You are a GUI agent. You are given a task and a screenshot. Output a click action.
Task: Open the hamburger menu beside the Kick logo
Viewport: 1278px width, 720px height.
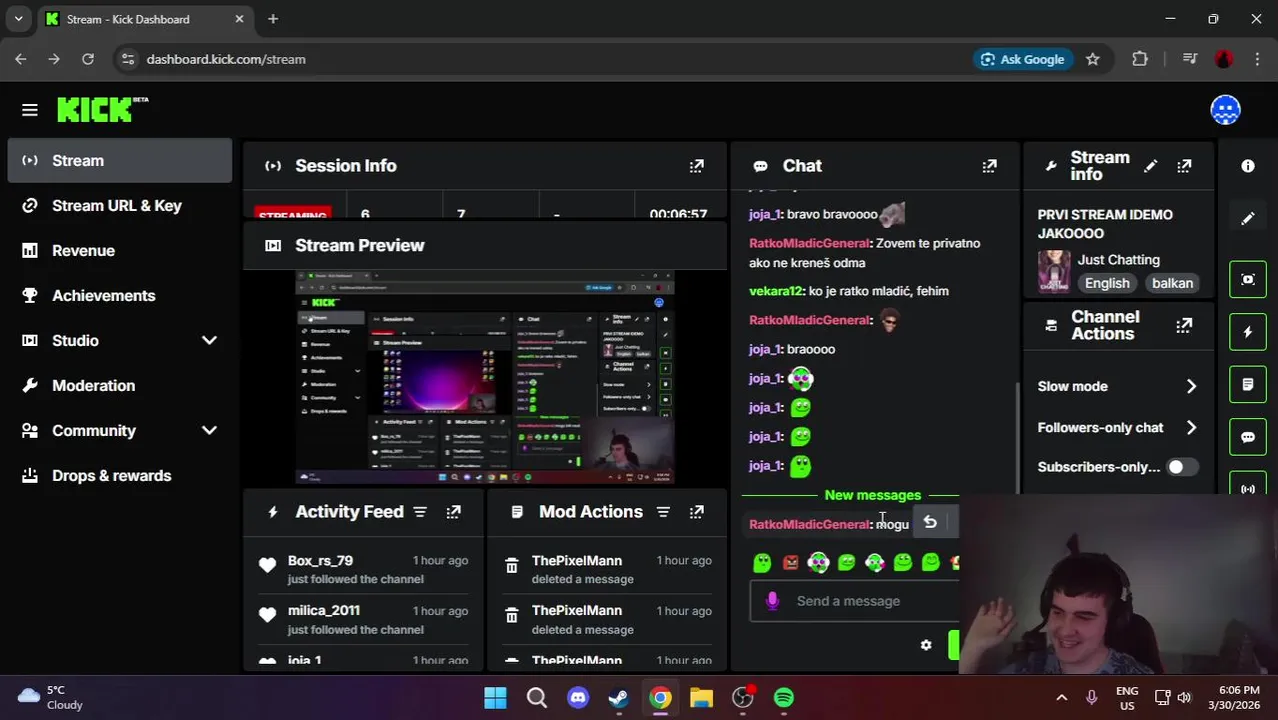30,110
